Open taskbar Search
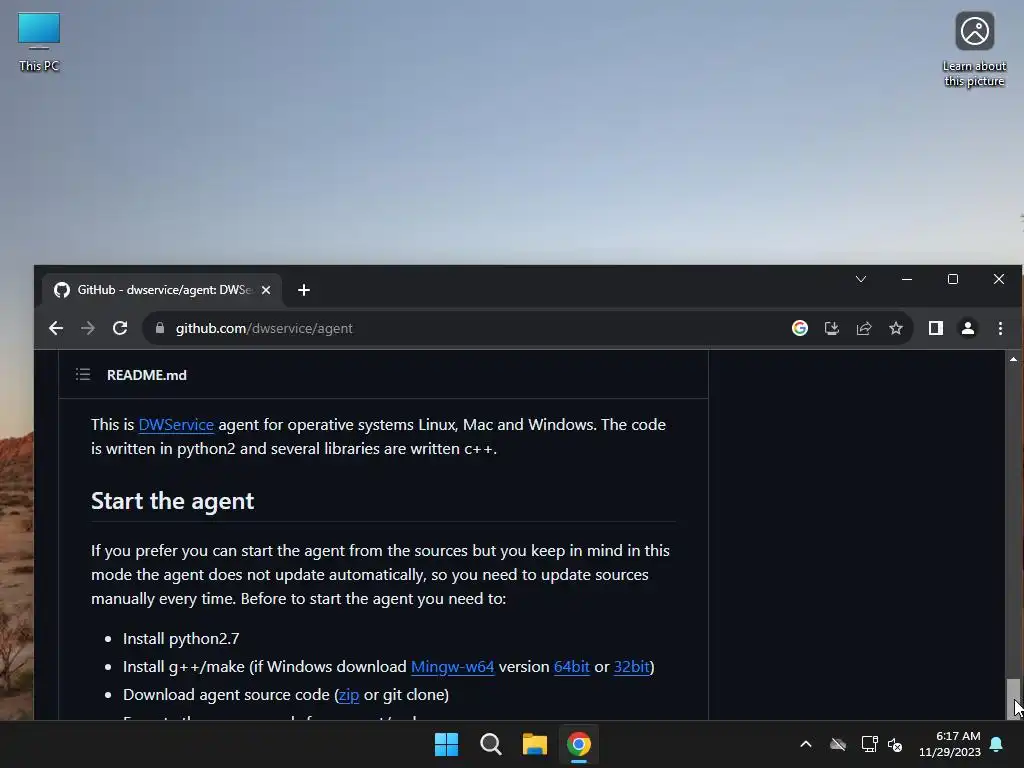Image resolution: width=1024 pixels, height=768 pixels. click(490, 744)
